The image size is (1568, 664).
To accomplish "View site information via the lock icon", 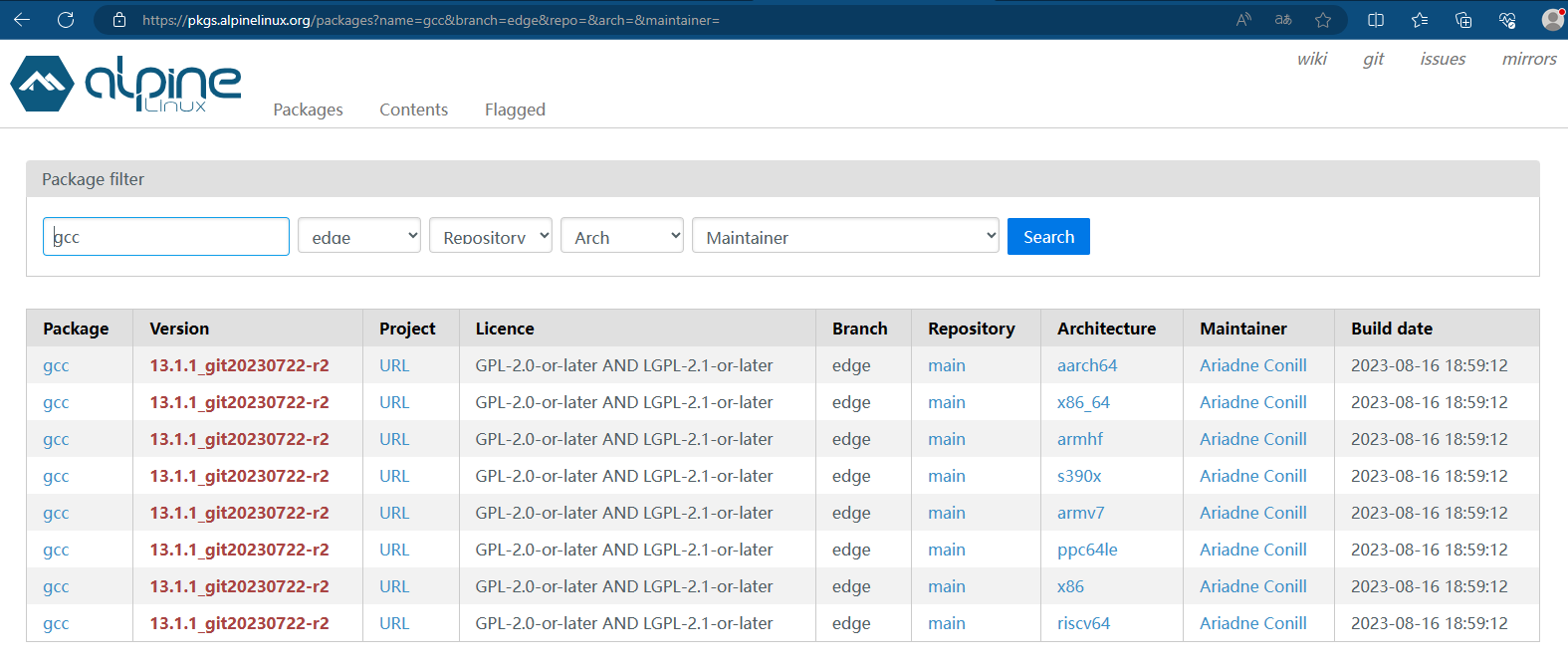I will tap(119, 20).
